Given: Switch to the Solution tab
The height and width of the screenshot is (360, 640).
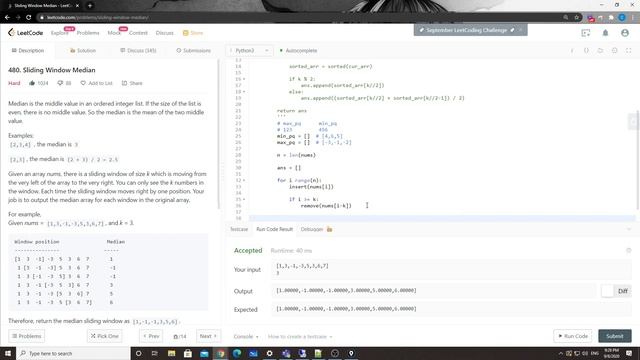Looking at the screenshot, I should click(x=83, y=51).
